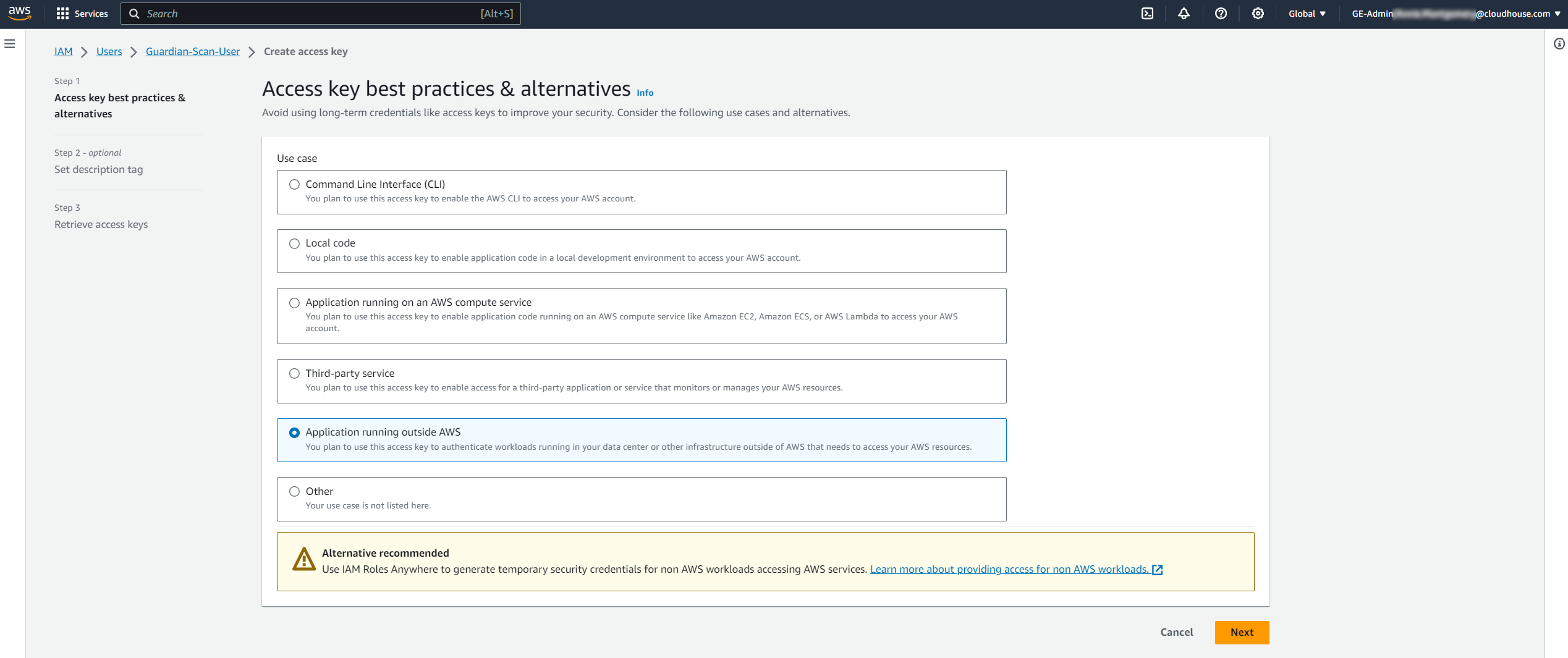Image resolution: width=1568 pixels, height=658 pixels.
Task: Choose the Third-party service option
Action: coord(295,374)
